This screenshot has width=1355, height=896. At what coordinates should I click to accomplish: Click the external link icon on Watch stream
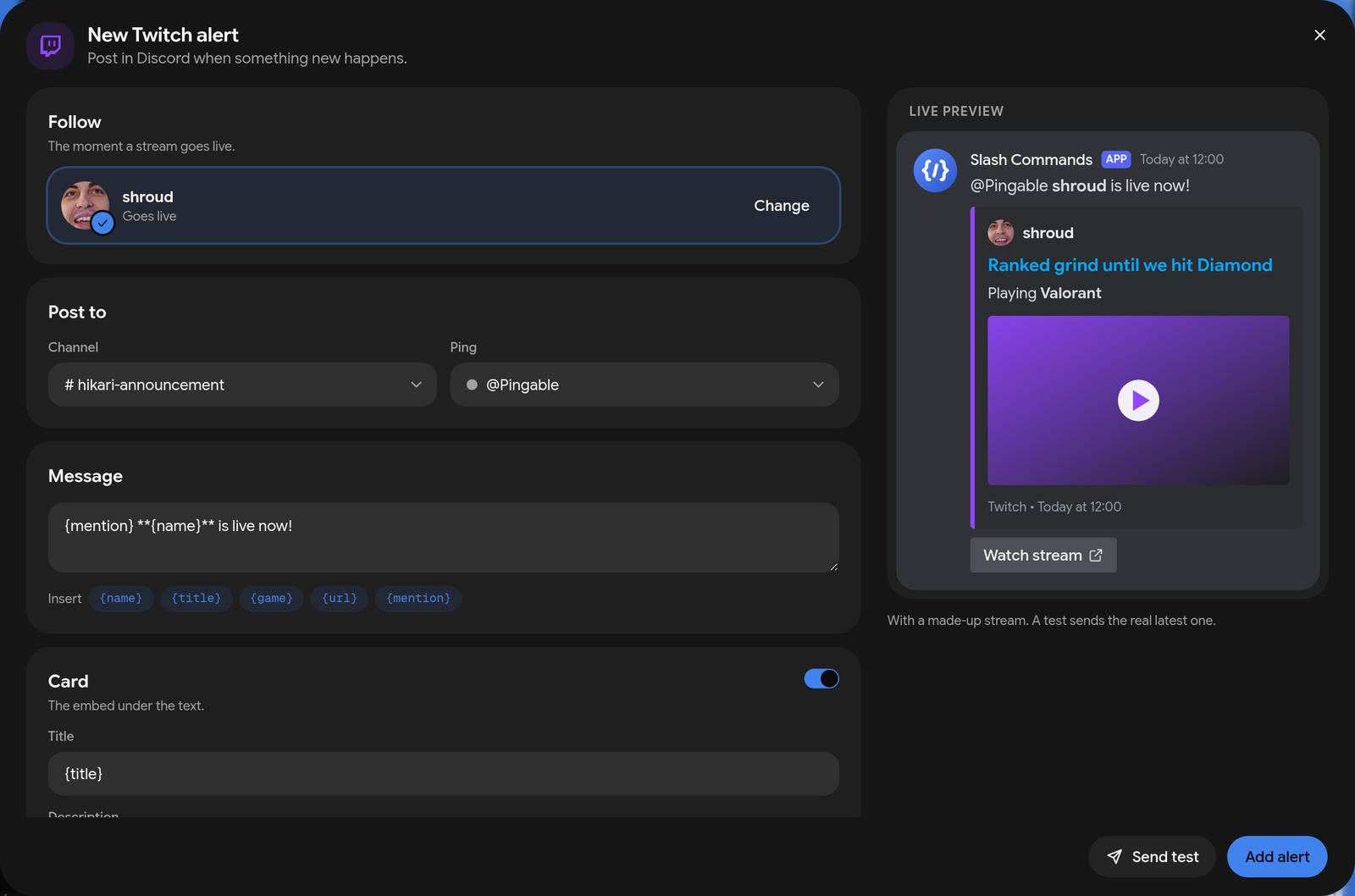point(1096,556)
